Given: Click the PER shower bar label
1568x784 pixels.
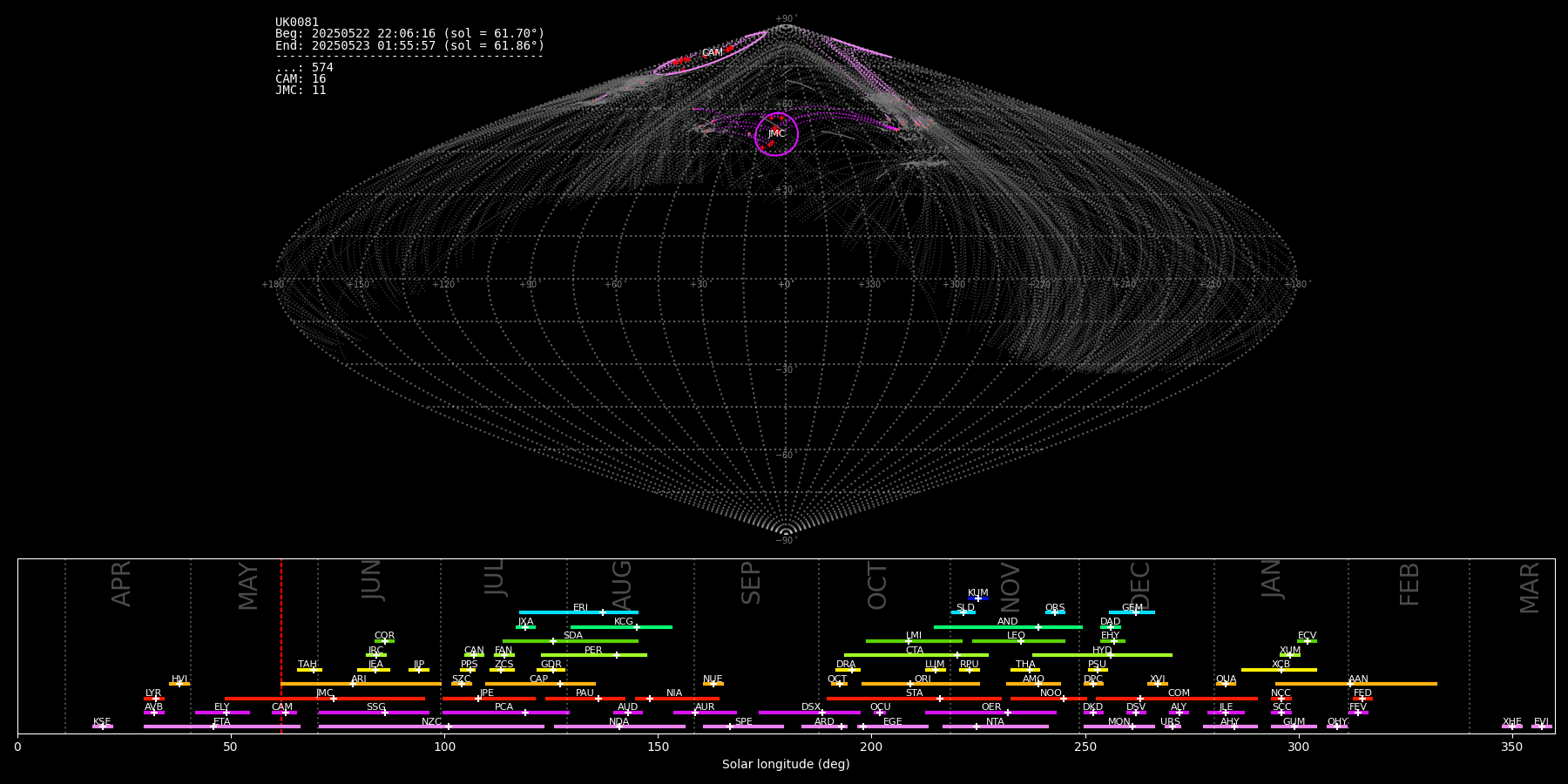Looking at the screenshot, I should coord(593,651).
